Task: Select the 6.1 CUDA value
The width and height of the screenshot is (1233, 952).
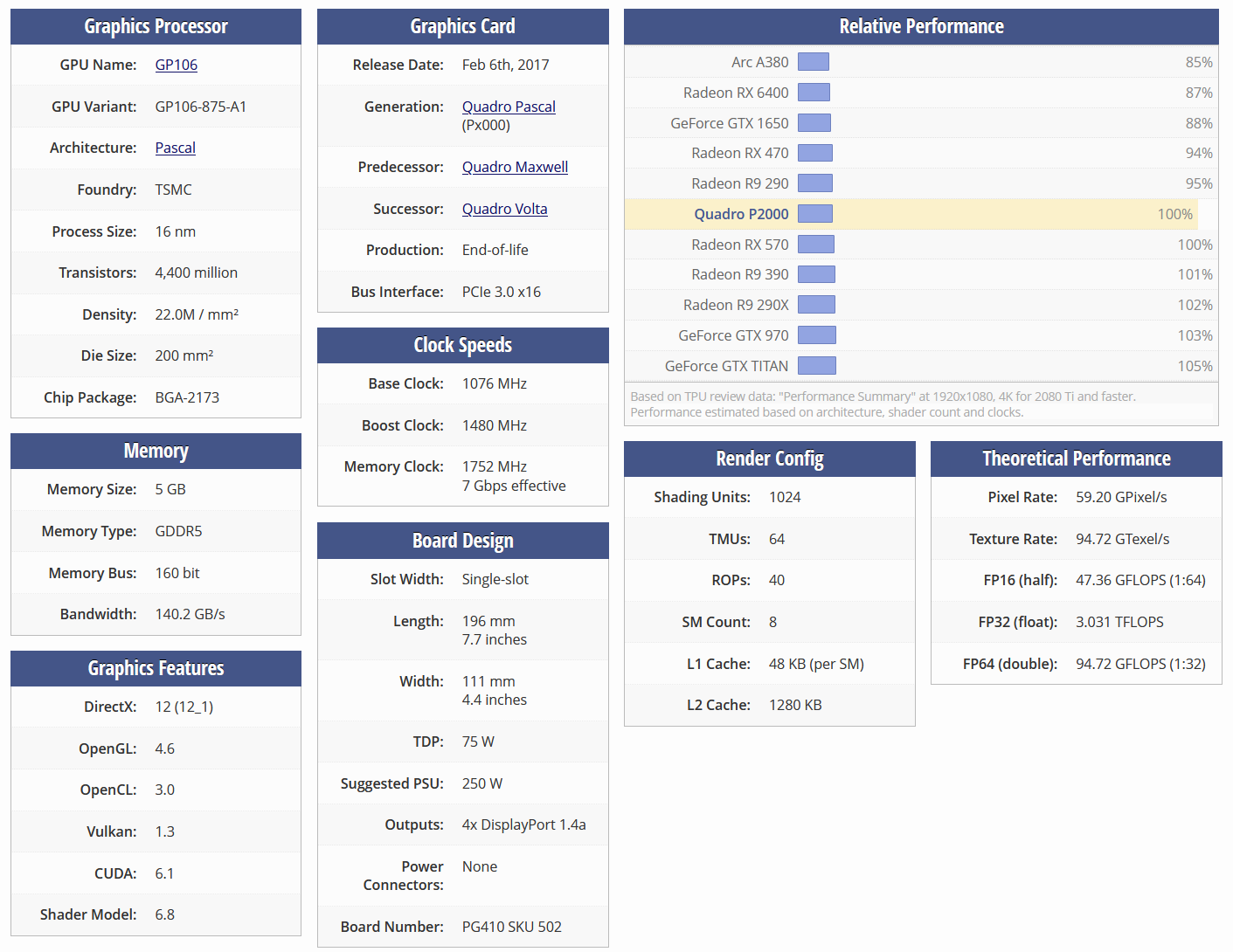Action: tap(164, 873)
